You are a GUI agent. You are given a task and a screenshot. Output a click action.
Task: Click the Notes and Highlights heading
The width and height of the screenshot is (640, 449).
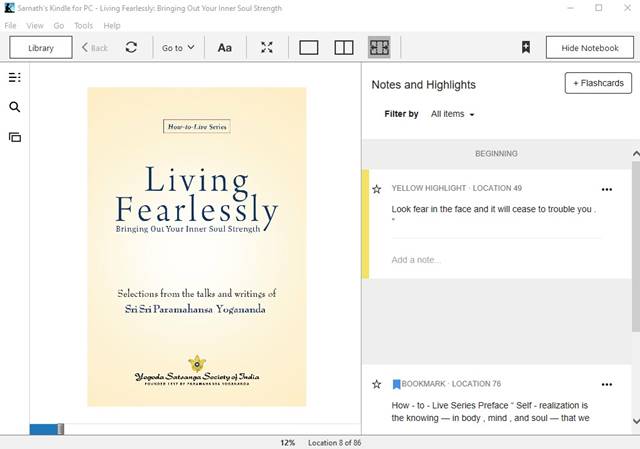[423, 84]
